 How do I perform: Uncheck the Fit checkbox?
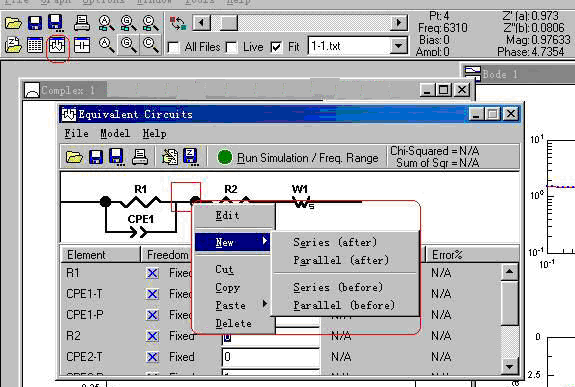click(276, 47)
